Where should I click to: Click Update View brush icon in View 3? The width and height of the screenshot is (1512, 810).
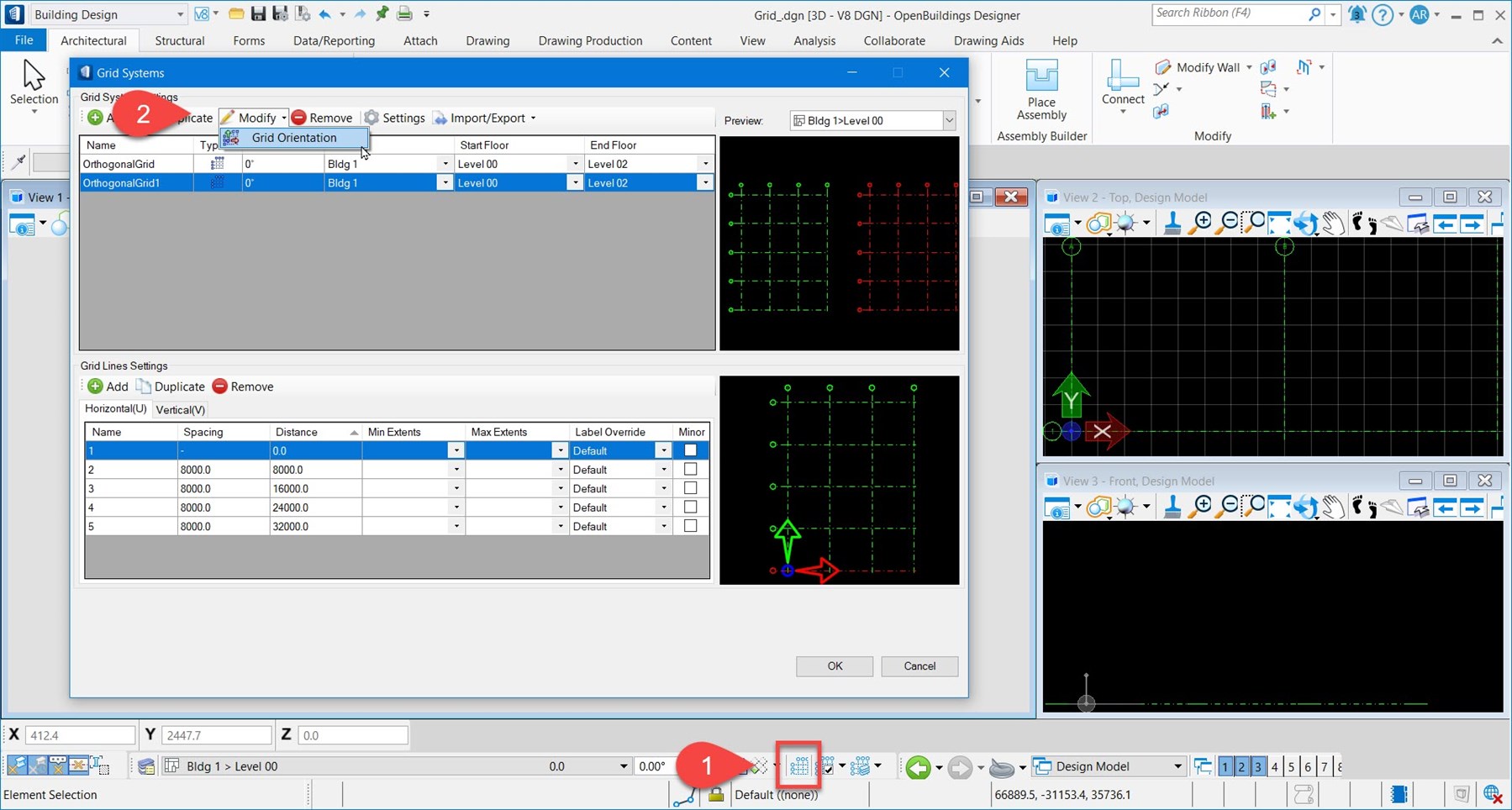pyautogui.click(x=1172, y=507)
